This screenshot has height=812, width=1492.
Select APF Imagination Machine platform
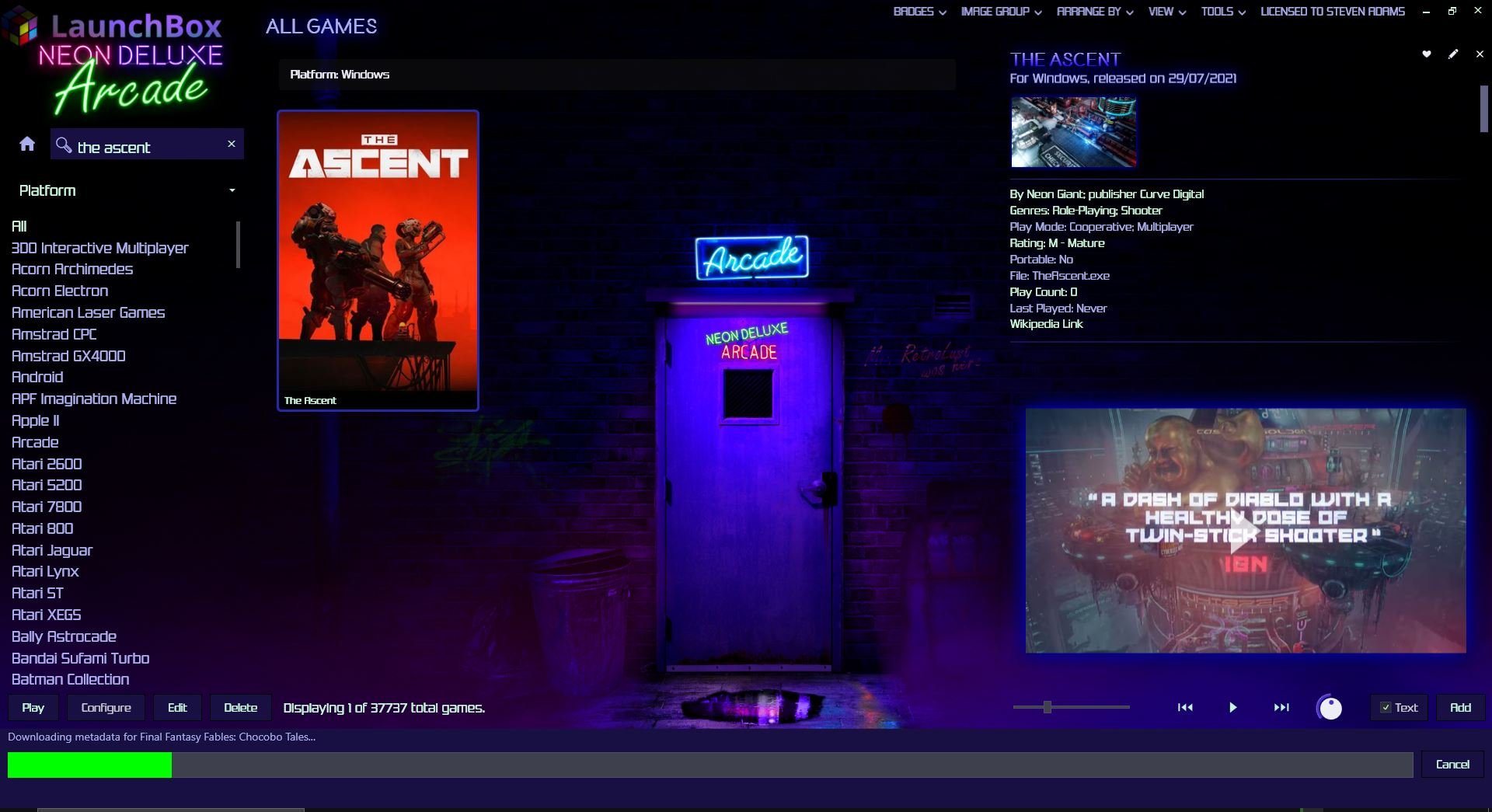(x=94, y=399)
